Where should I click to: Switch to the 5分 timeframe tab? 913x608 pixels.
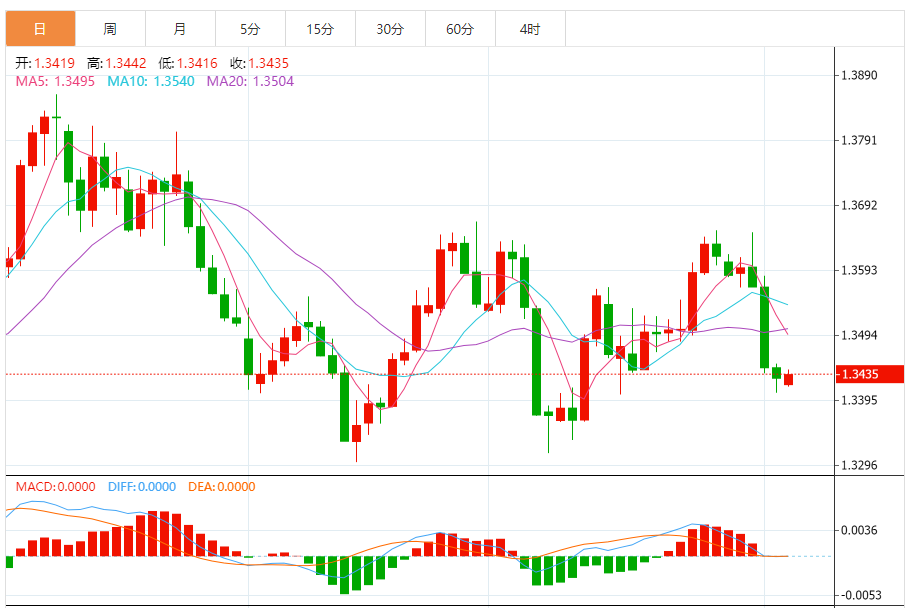(x=250, y=29)
